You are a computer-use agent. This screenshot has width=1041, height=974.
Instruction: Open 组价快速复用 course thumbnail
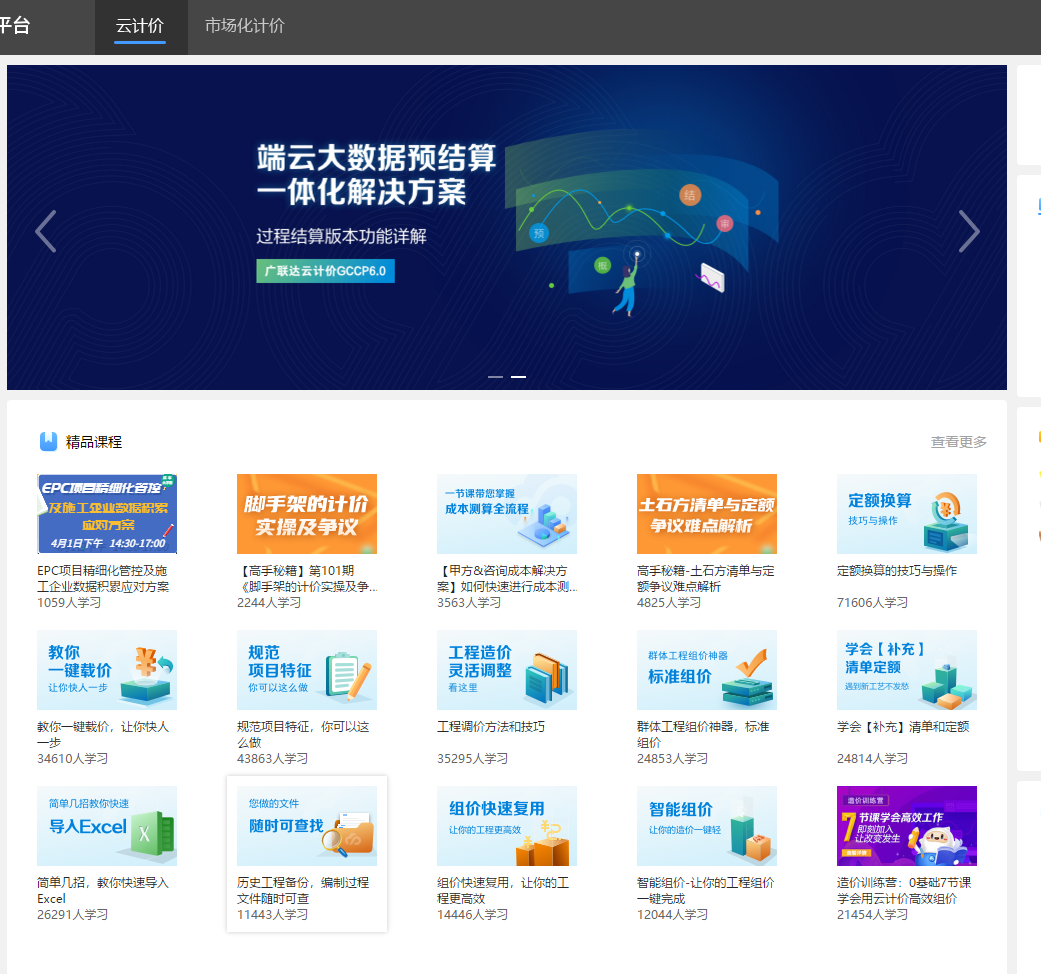click(507, 826)
